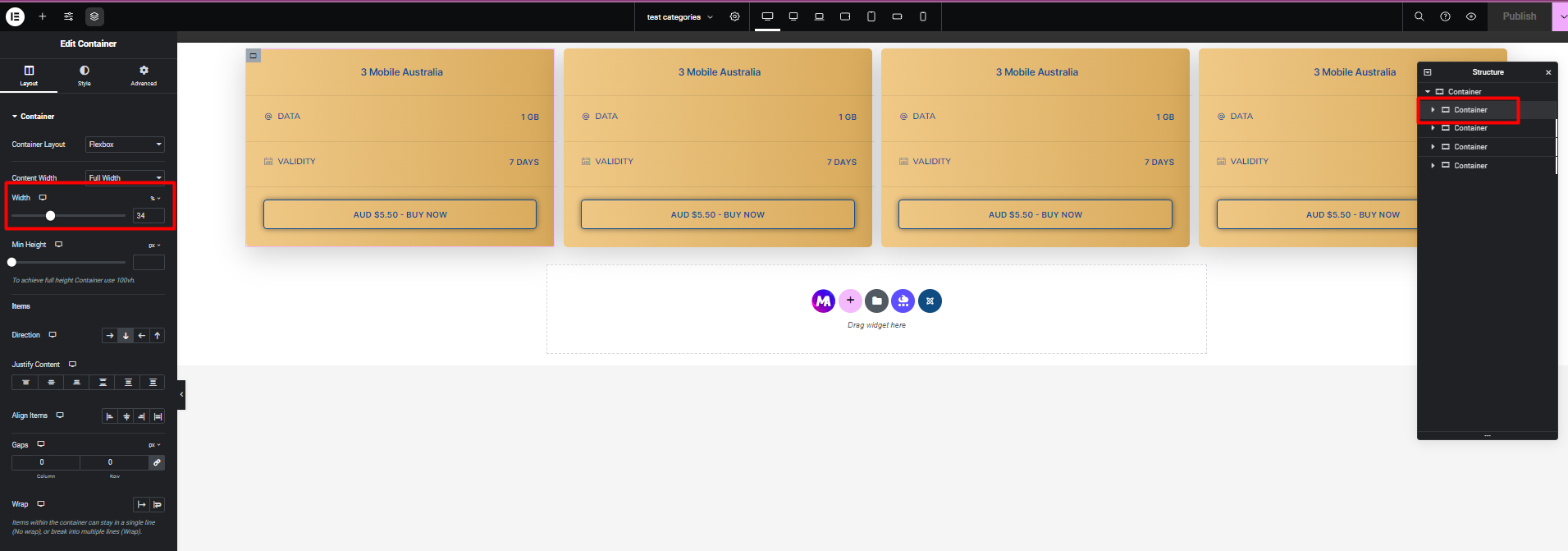
Task: Switch to Mobile portrait preview
Action: coord(923,16)
